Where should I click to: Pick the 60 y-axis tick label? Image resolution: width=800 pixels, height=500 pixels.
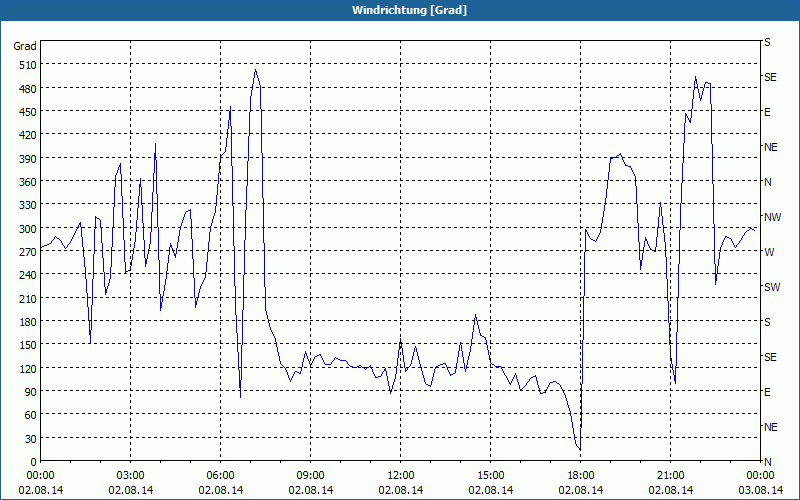pos(31,415)
